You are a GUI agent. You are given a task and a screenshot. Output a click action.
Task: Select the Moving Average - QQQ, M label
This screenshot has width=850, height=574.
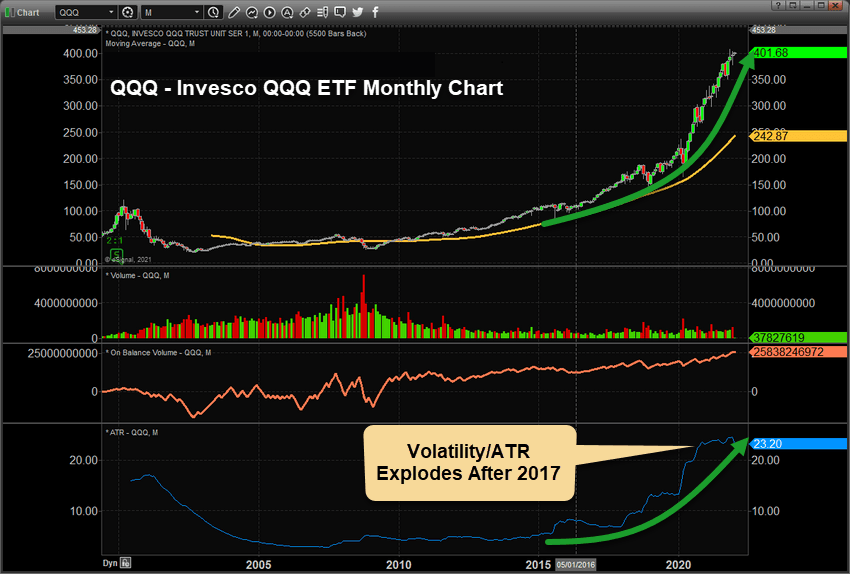pyautogui.click(x=150, y=43)
